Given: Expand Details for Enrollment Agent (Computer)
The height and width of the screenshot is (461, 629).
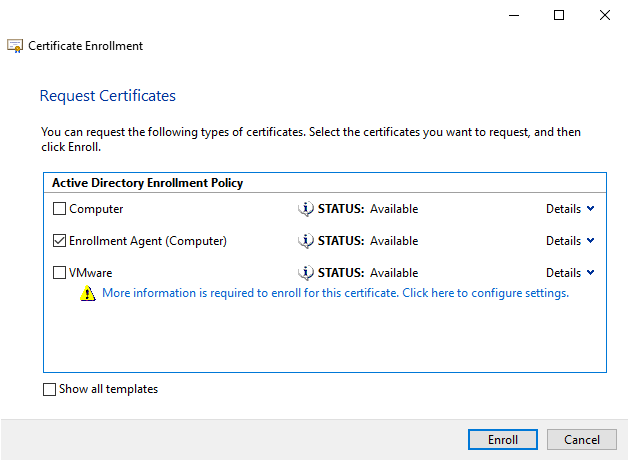Looking at the screenshot, I should pos(570,241).
